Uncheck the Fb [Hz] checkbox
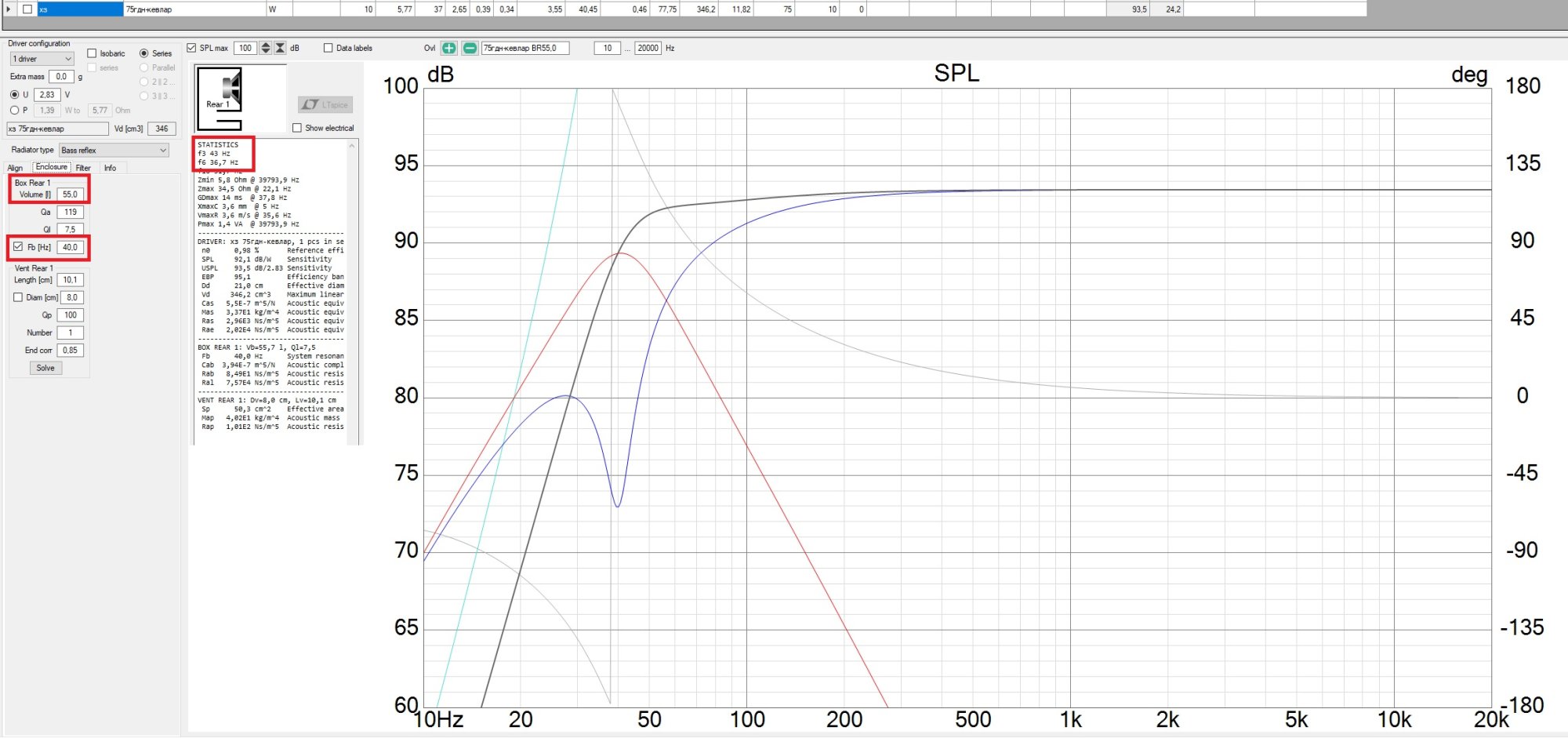The image size is (1568, 738). coord(18,246)
